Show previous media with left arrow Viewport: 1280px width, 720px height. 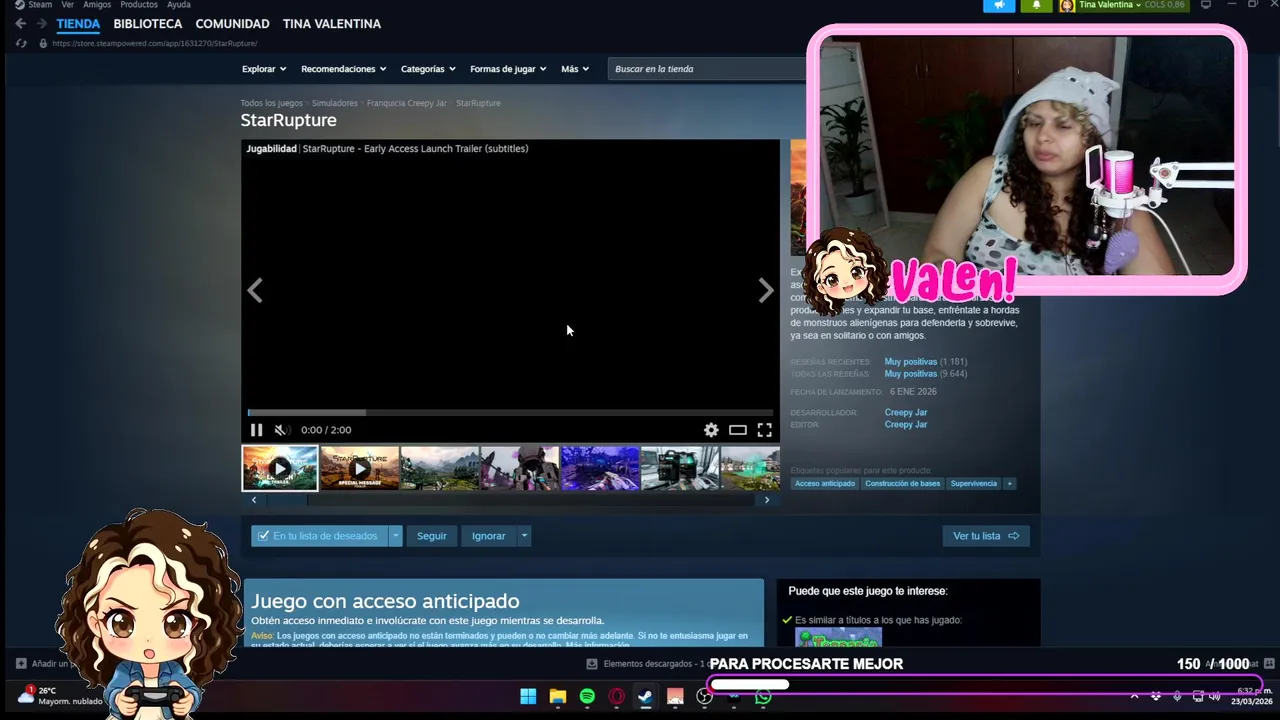click(255, 291)
